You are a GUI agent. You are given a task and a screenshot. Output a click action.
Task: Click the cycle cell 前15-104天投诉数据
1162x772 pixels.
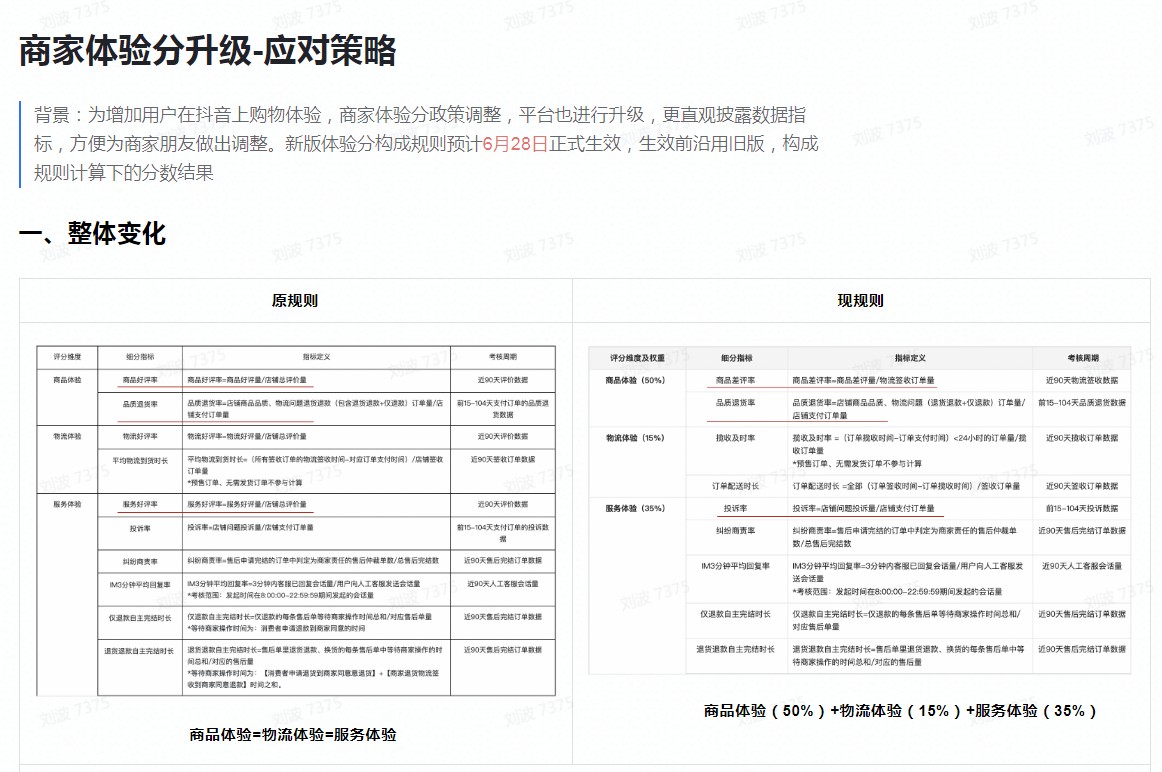[1082, 509]
